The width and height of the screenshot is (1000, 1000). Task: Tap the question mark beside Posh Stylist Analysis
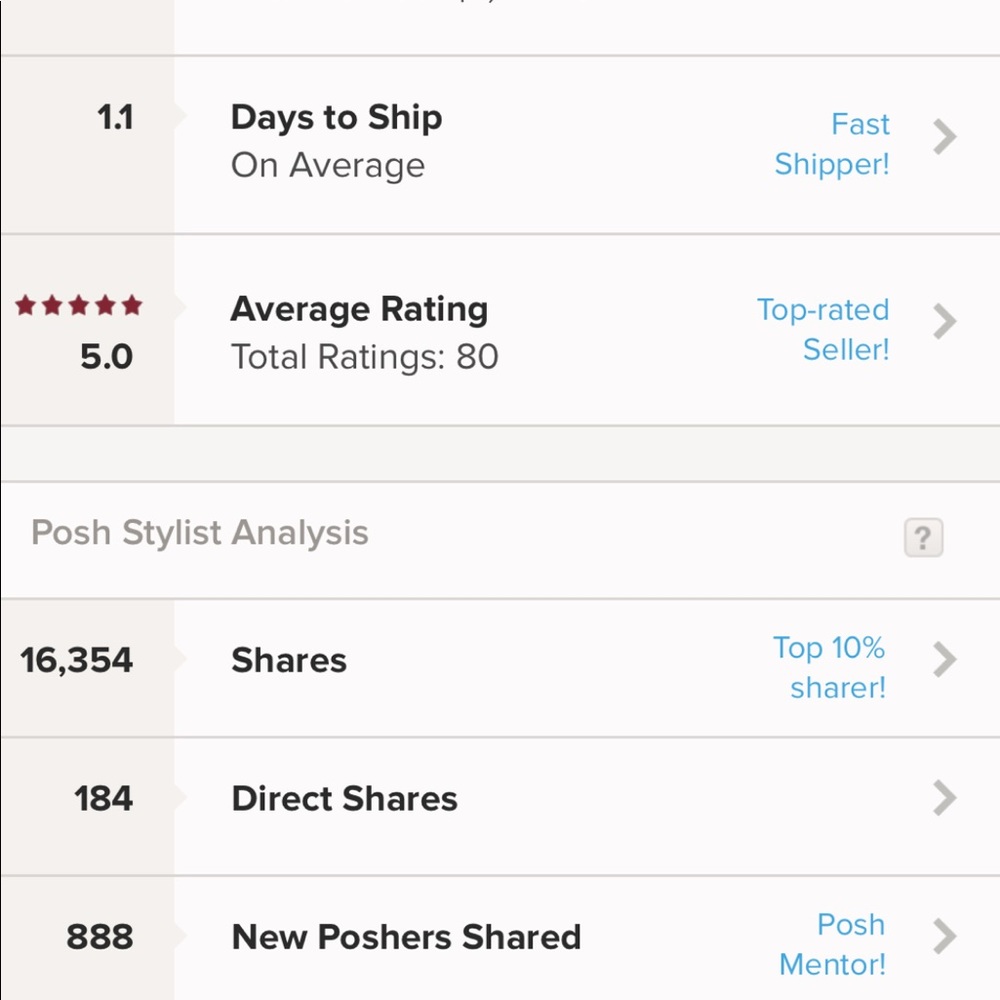click(x=921, y=538)
